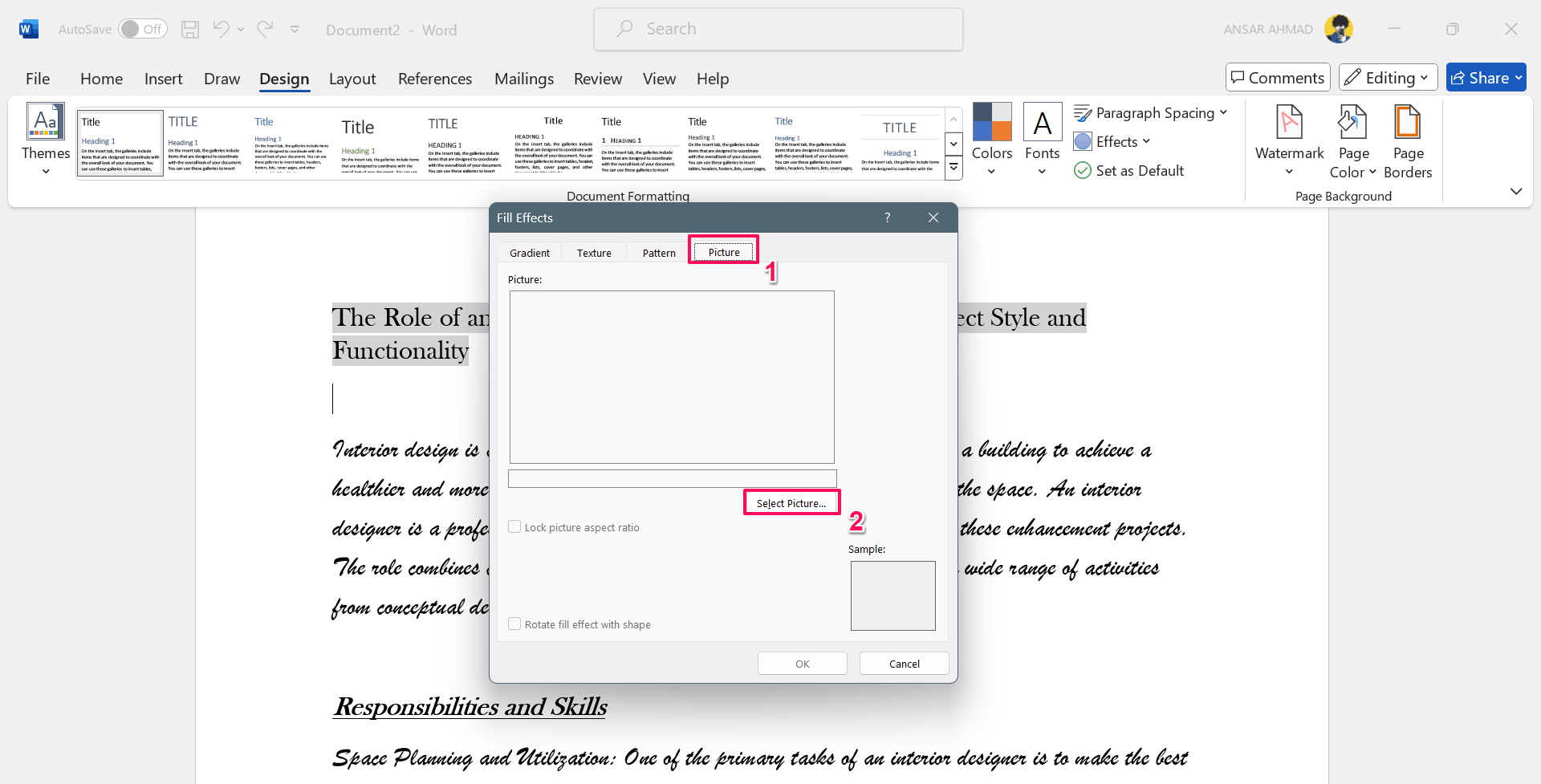
Task: Switch to the Pattern tab in Fill Effects
Action: 659,253
